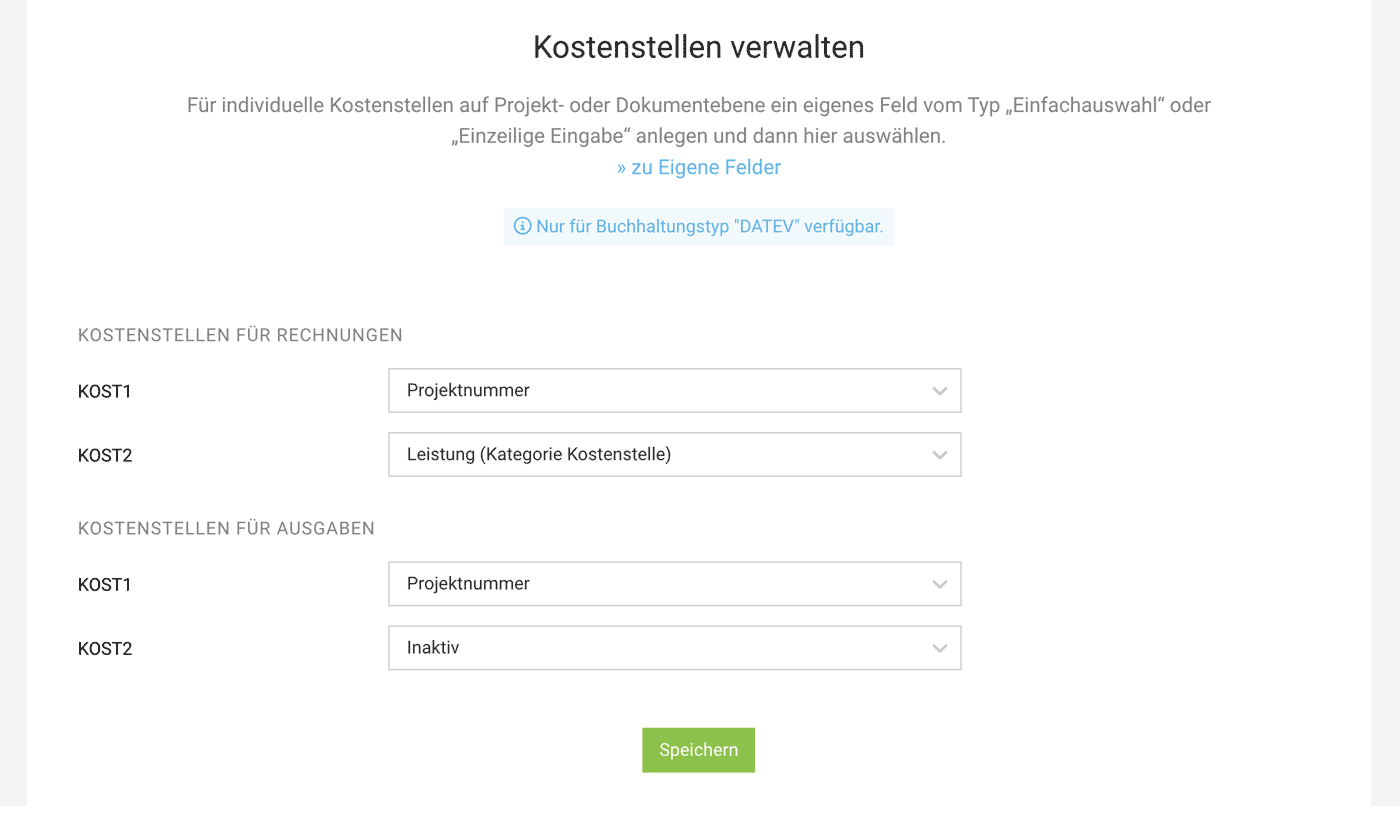Click the Projektnummer text in the first dropdown
Screen dimensions: 1400x822
coord(466,390)
